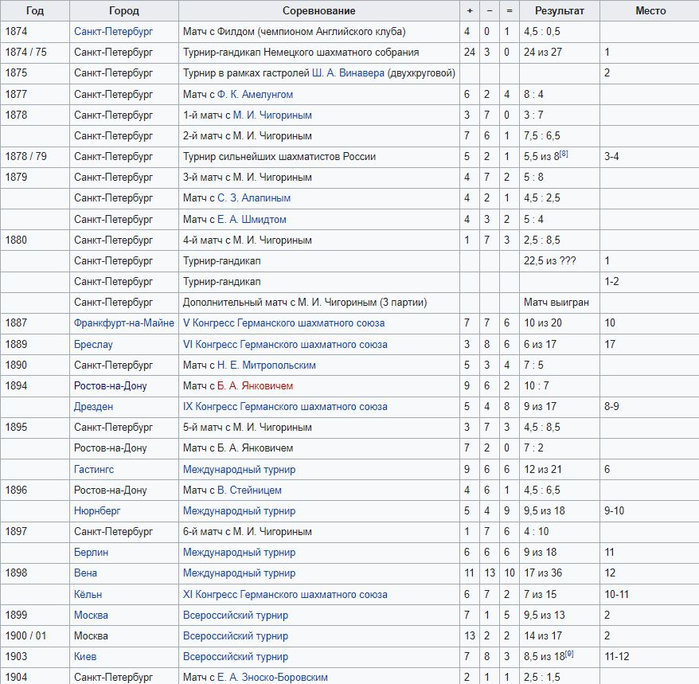The width and height of the screenshot is (699, 684).
Task: Select result cell 14 из 17
Action: tap(559, 636)
